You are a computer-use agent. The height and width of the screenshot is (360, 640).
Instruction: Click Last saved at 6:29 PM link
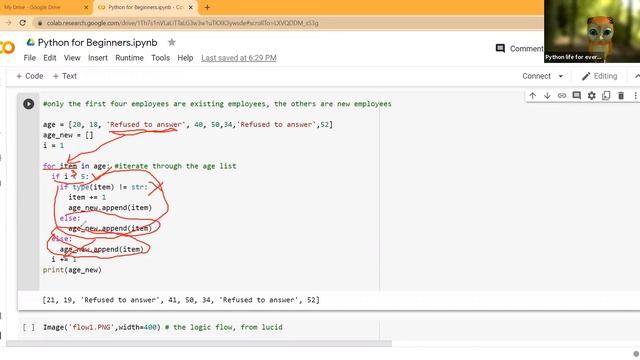coord(239,58)
